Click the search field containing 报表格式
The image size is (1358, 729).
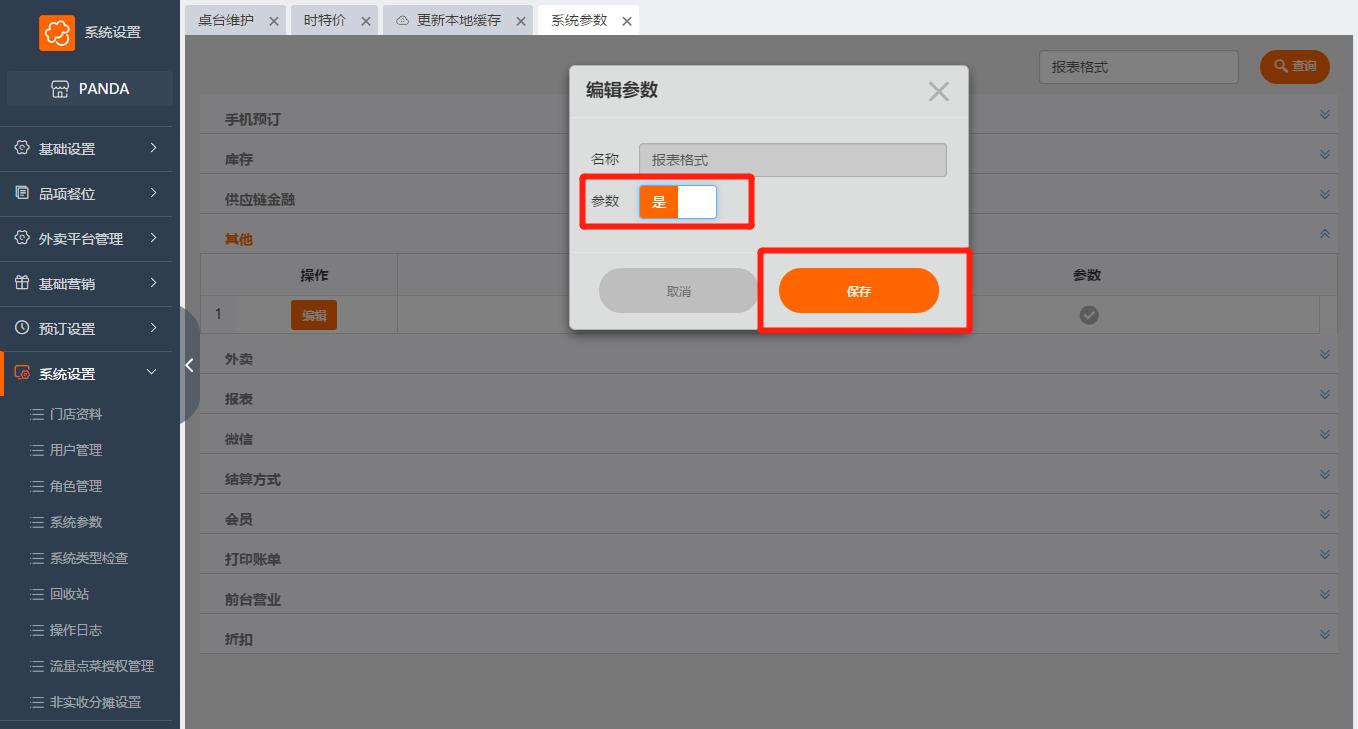[1139, 67]
